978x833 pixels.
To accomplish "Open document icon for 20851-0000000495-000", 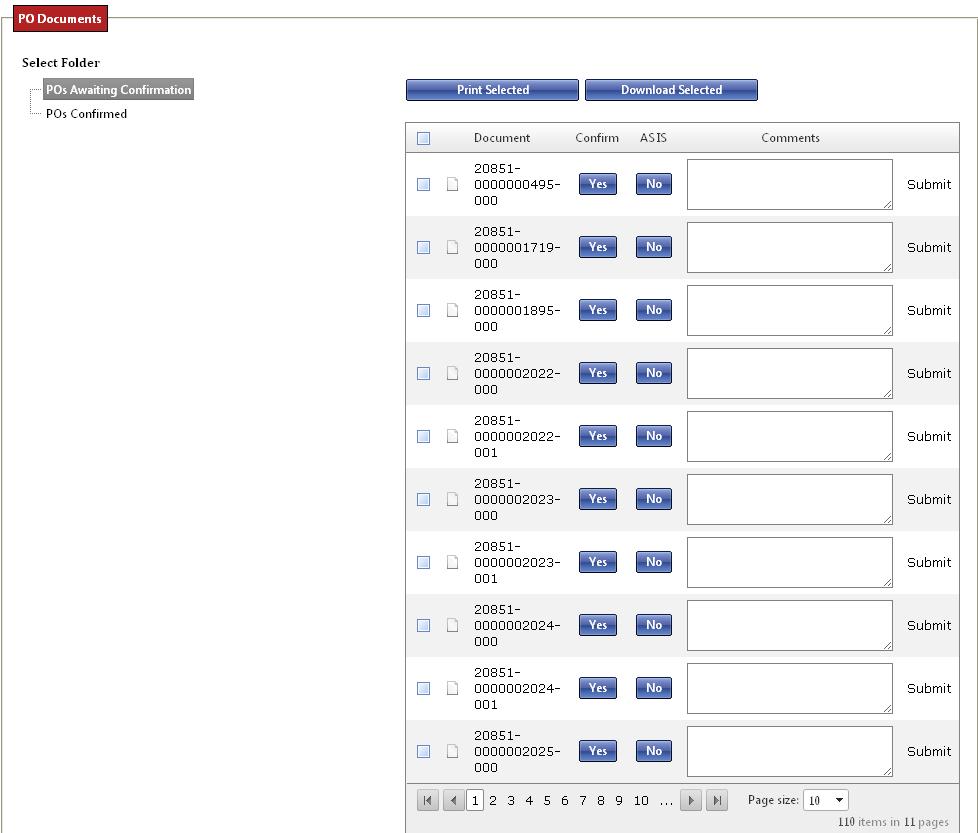I will tap(453, 184).
